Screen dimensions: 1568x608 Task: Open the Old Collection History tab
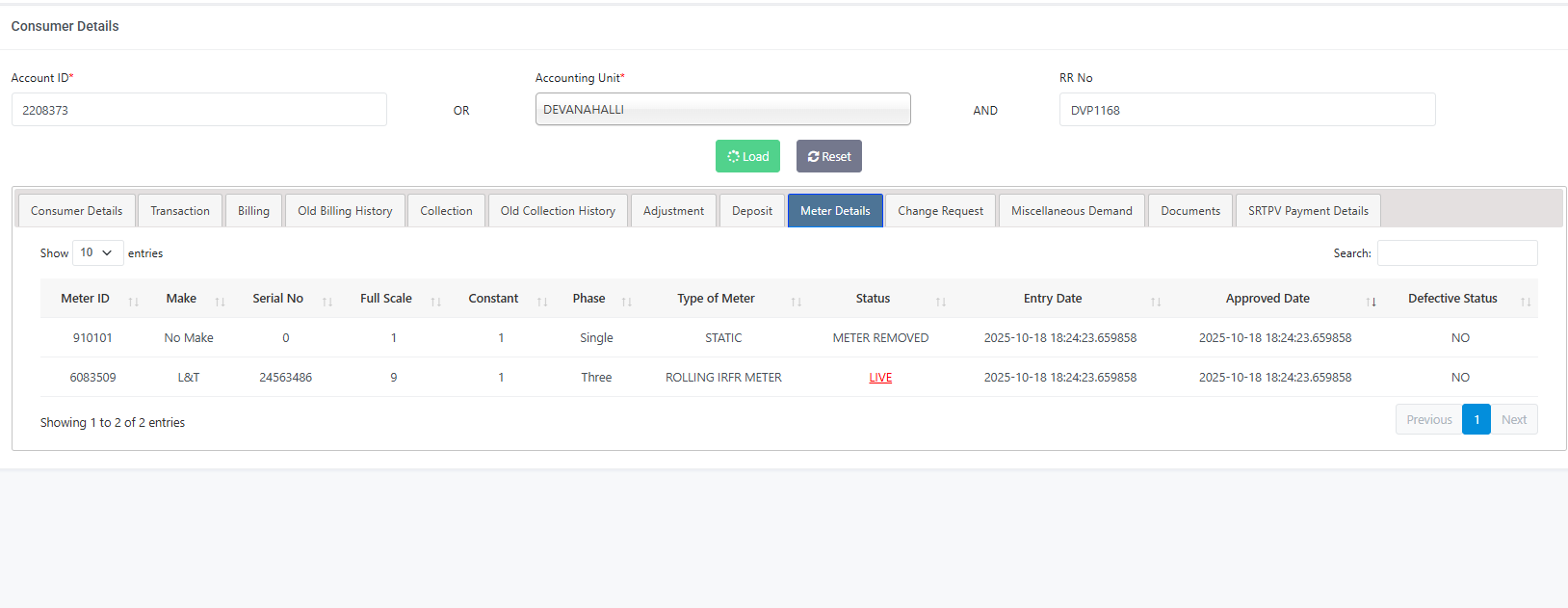pyautogui.click(x=558, y=211)
